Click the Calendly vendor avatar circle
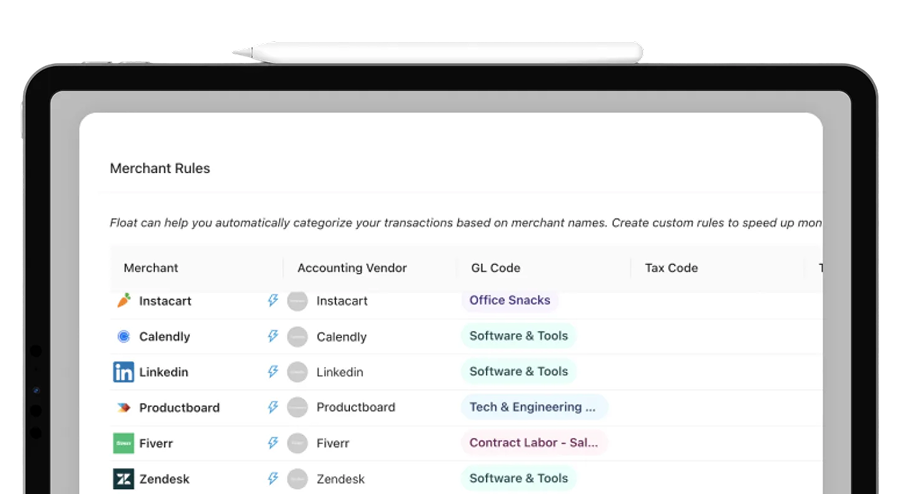Screen dimensions: 911x494 tap(297, 337)
